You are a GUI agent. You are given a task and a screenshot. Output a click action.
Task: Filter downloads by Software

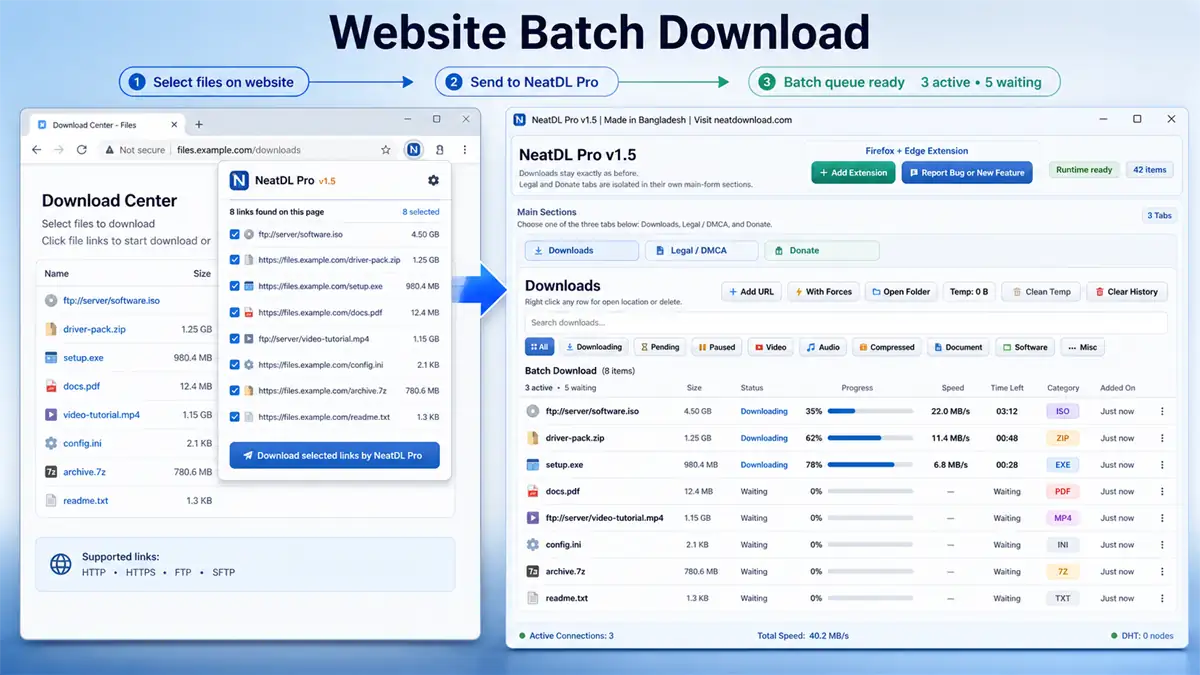coord(1025,347)
